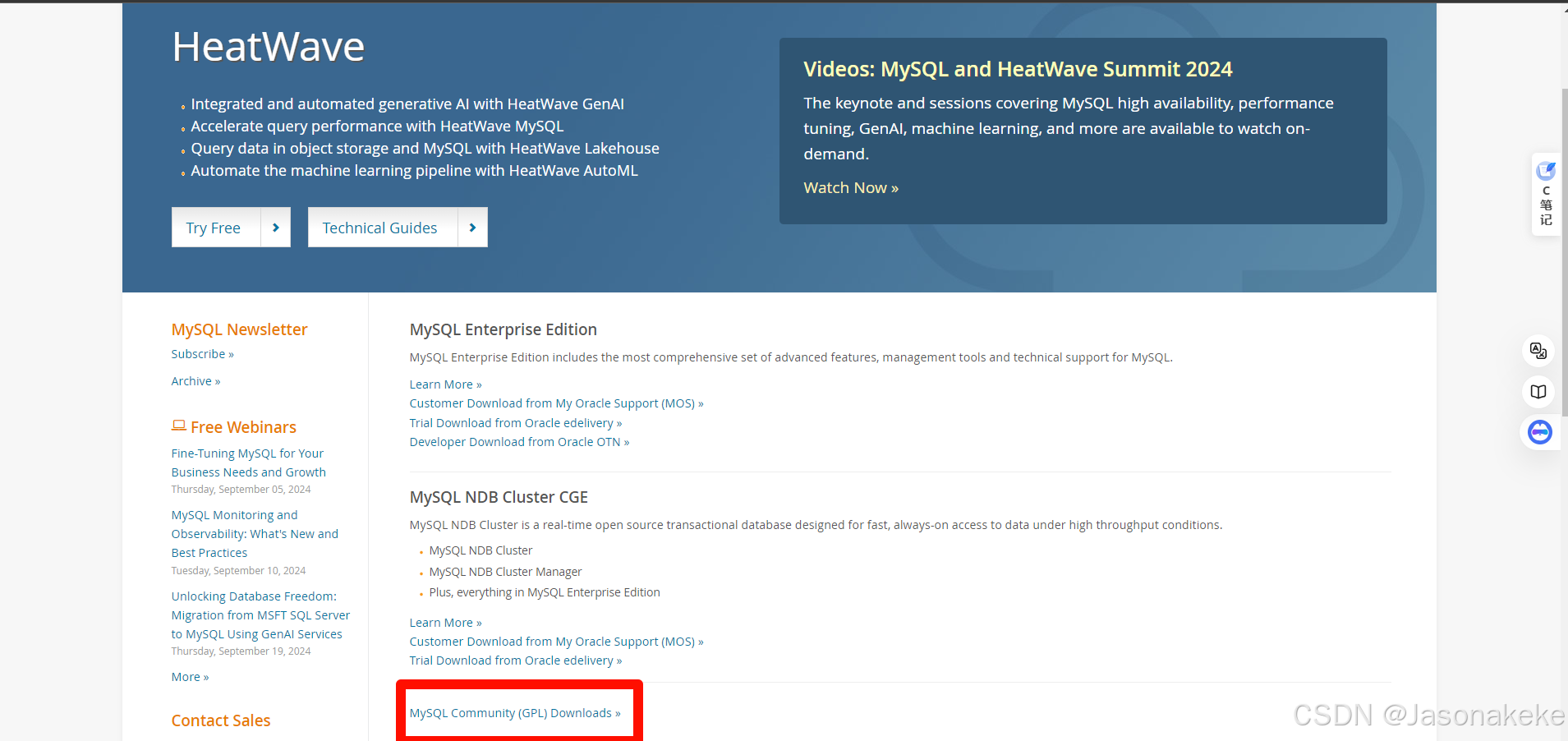
Task: Open the Fine-Tuning MySQL for Your Business webinar
Action: (x=248, y=463)
